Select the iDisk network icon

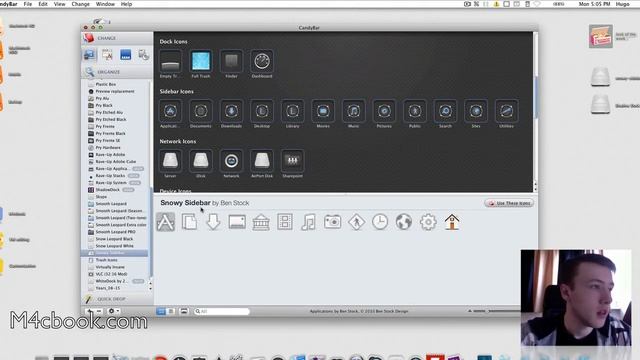pyautogui.click(x=201, y=161)
